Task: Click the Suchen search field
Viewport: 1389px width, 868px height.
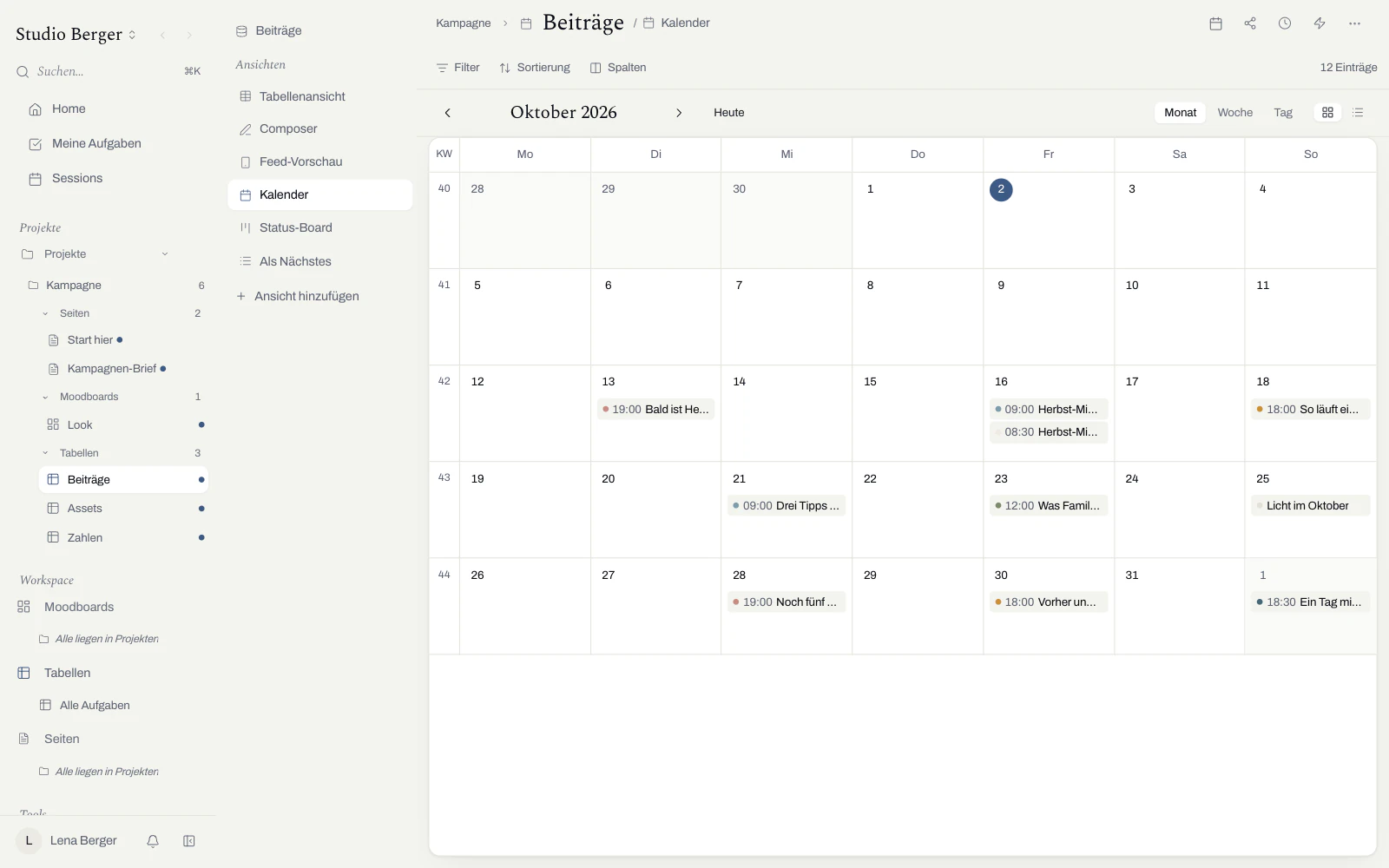Action: pyautogui.click(x=109, y=71)
